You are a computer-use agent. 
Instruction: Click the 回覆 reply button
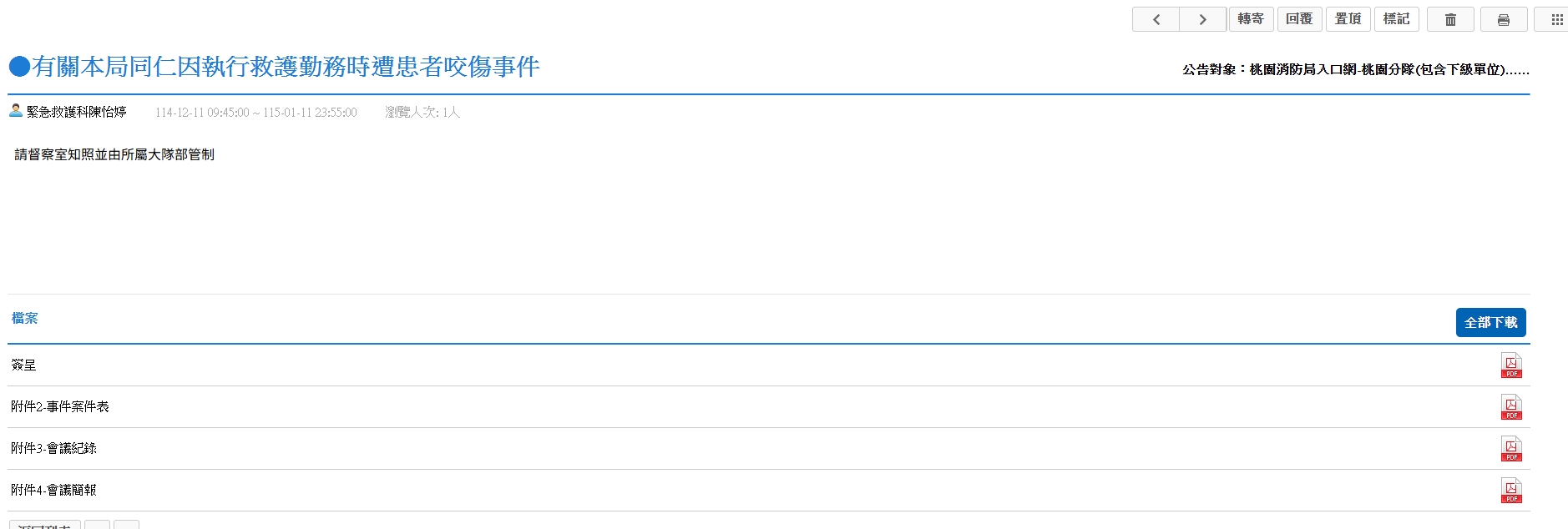[x=1299, y=19]
